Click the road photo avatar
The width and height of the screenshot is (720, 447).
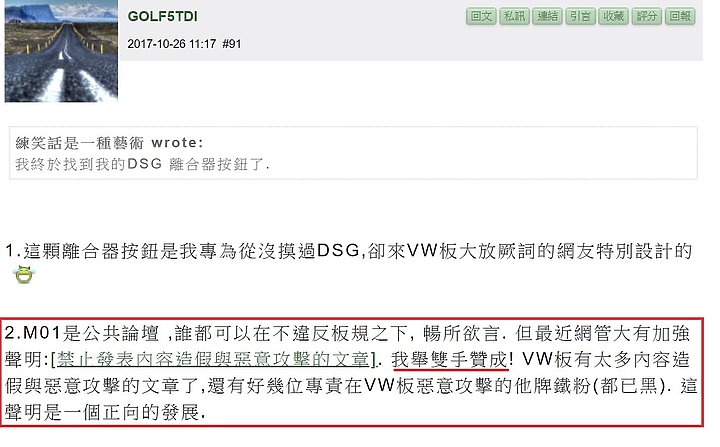61,51
